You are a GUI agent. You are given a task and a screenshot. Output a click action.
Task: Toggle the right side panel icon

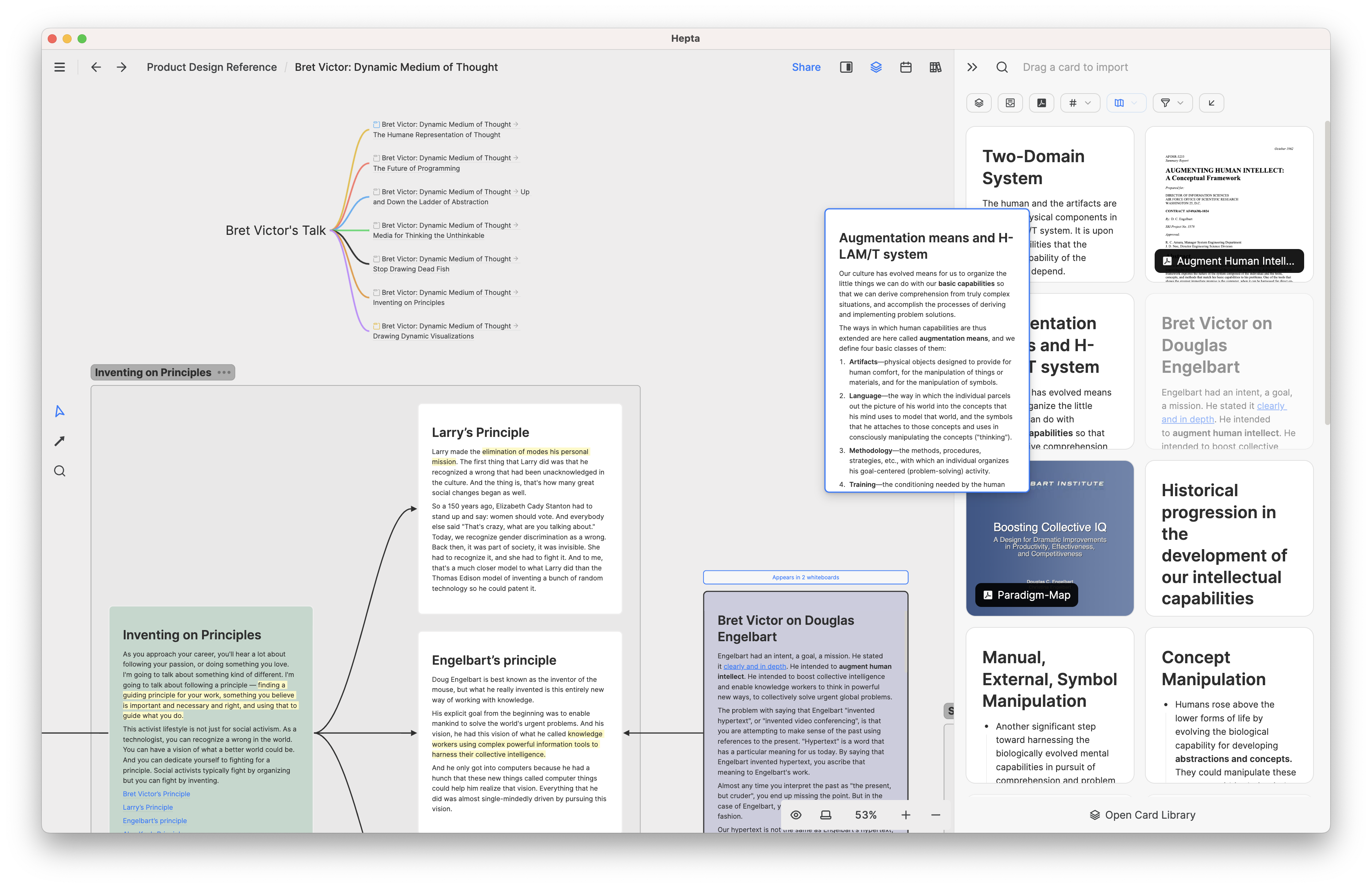[846, 67]
